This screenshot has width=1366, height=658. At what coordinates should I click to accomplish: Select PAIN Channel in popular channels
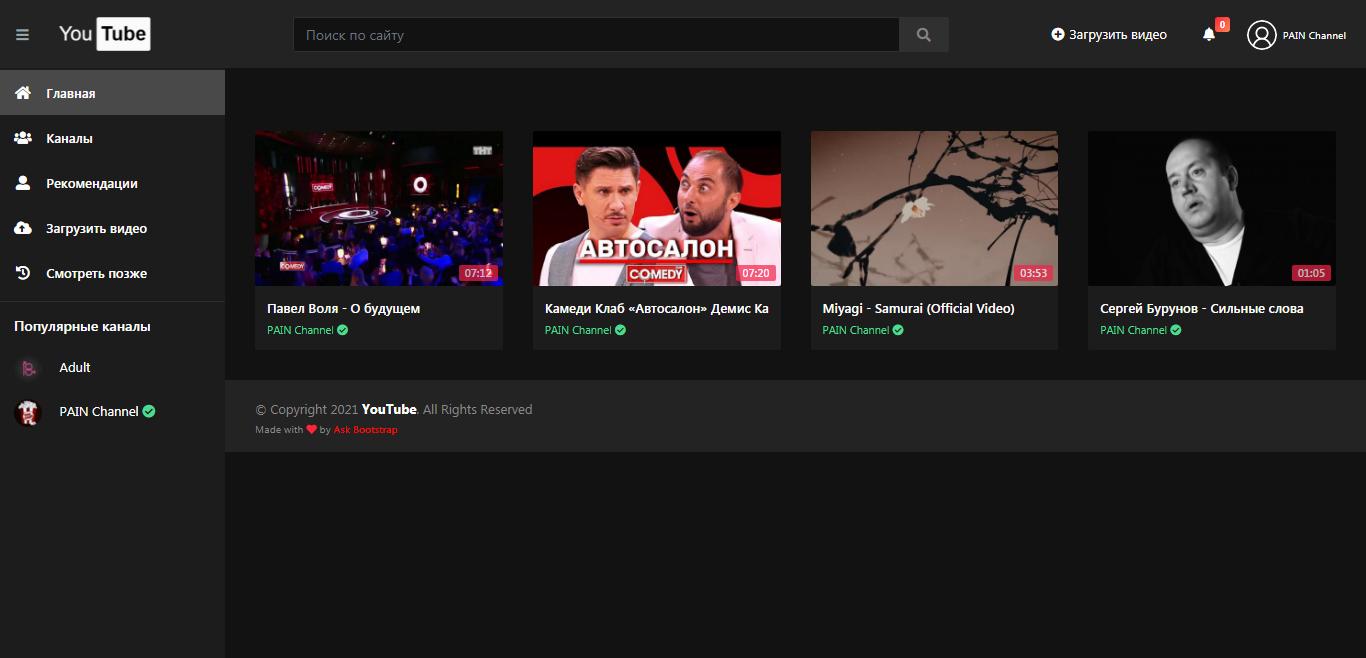[x=99, y=411]
